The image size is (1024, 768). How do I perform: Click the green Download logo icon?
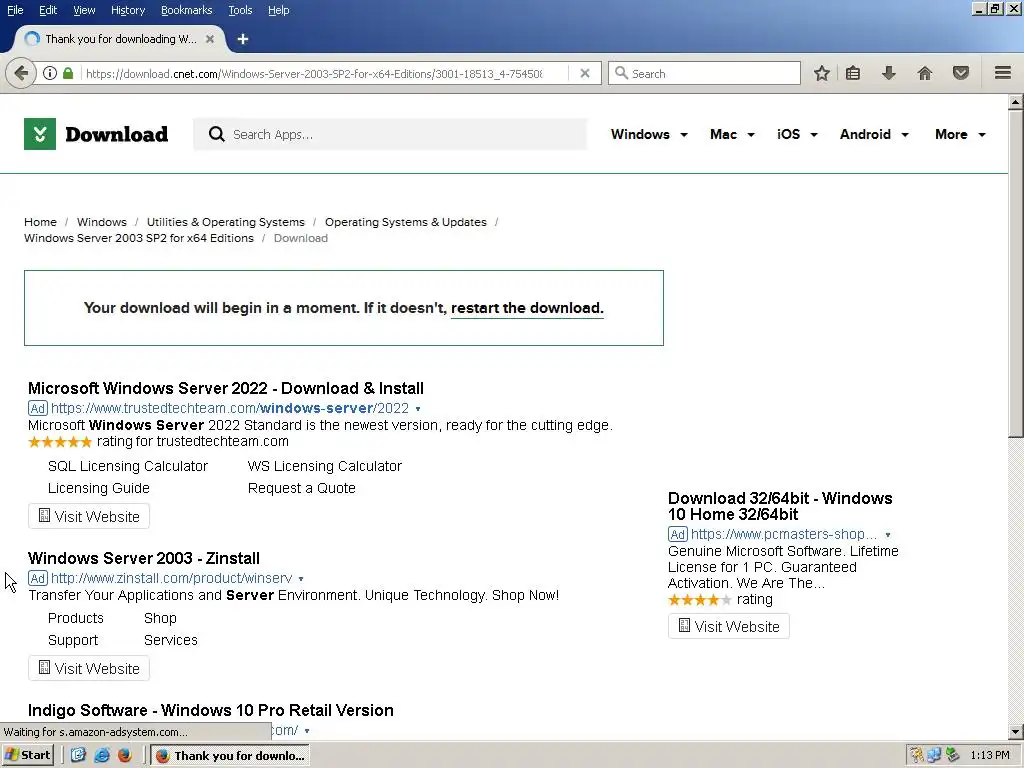click(x=40, y=134)
